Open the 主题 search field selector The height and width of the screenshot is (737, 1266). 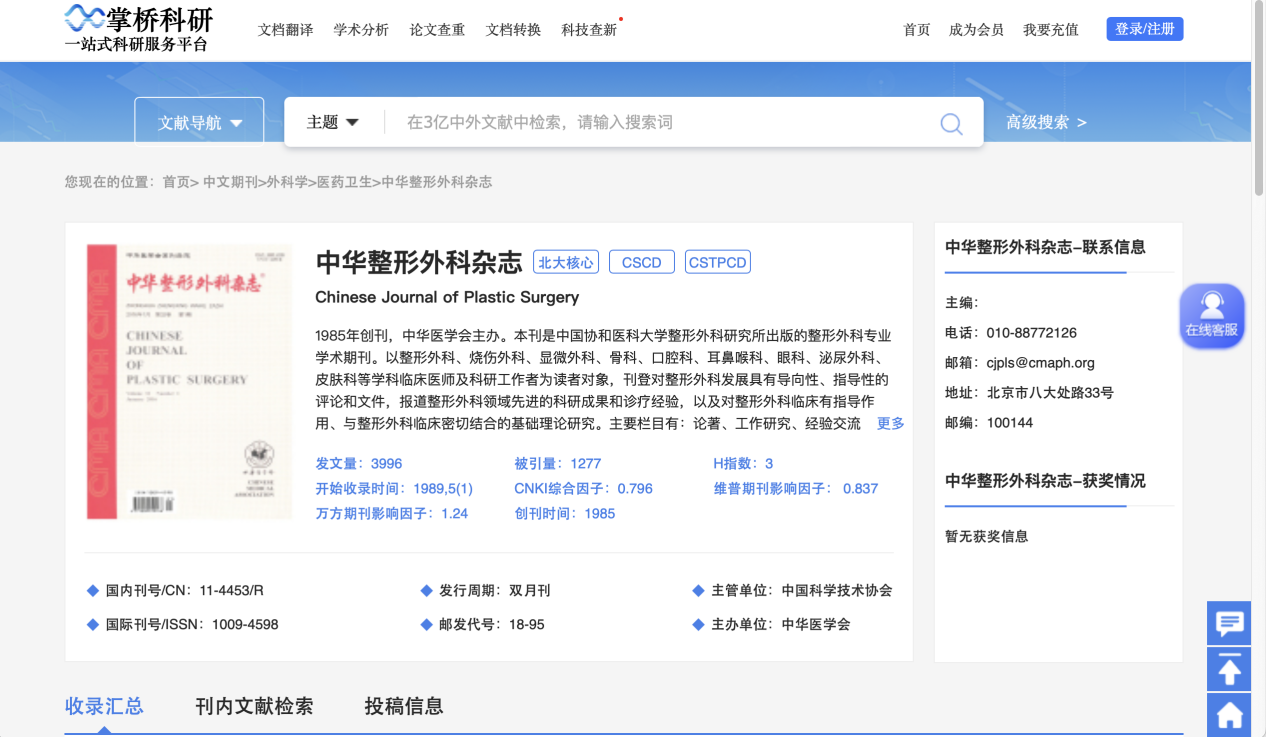pyautogui.click(x=332, y=122)
